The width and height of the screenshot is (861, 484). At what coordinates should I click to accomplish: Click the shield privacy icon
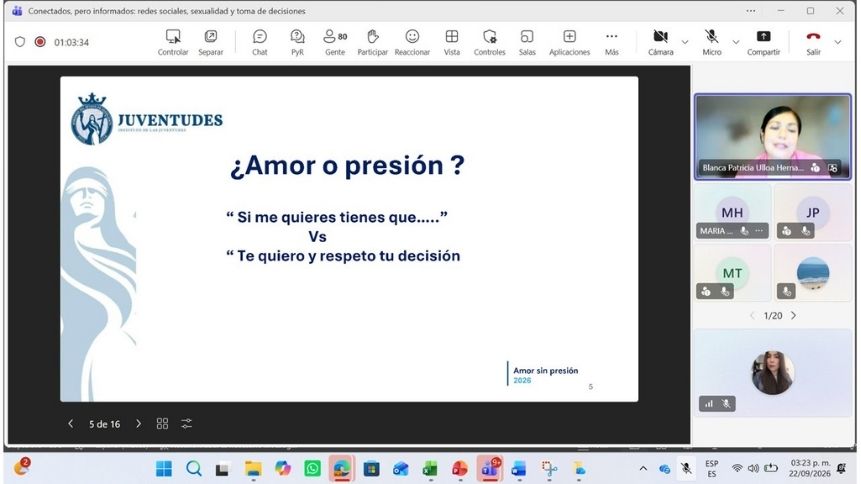pos(20,42)
